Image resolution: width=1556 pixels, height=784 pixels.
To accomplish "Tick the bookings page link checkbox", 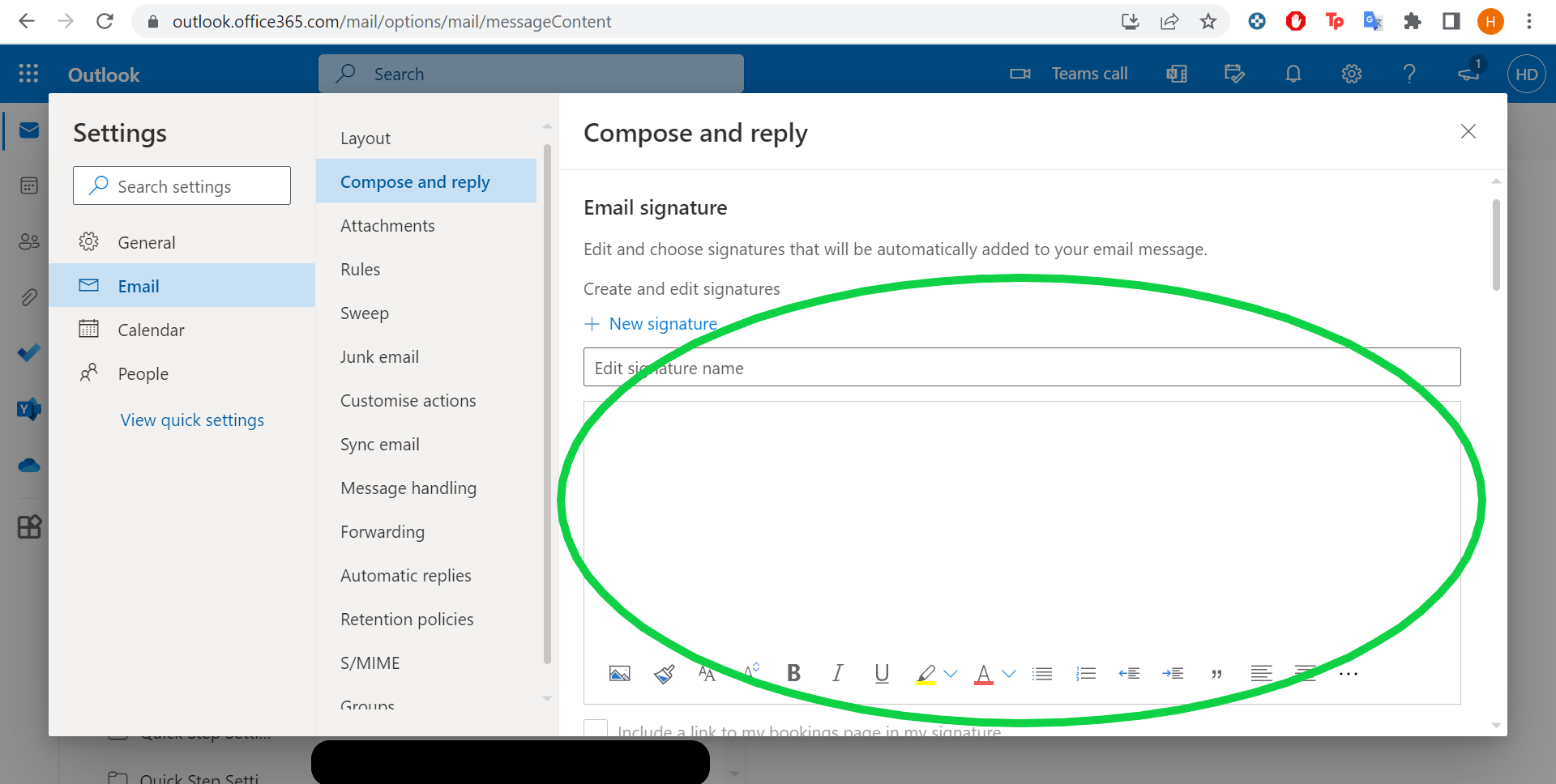I will (x=596, y=728).
